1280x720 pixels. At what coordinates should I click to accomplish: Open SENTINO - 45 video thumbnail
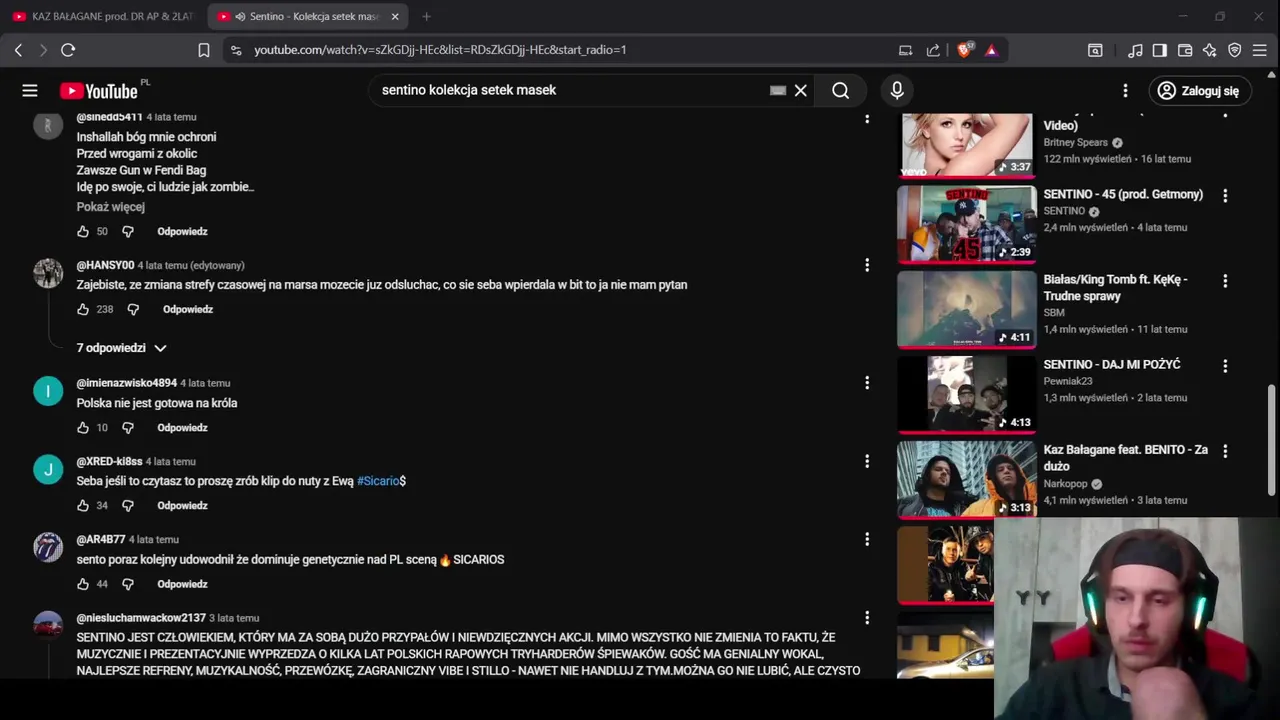click(x=966, y=224)
